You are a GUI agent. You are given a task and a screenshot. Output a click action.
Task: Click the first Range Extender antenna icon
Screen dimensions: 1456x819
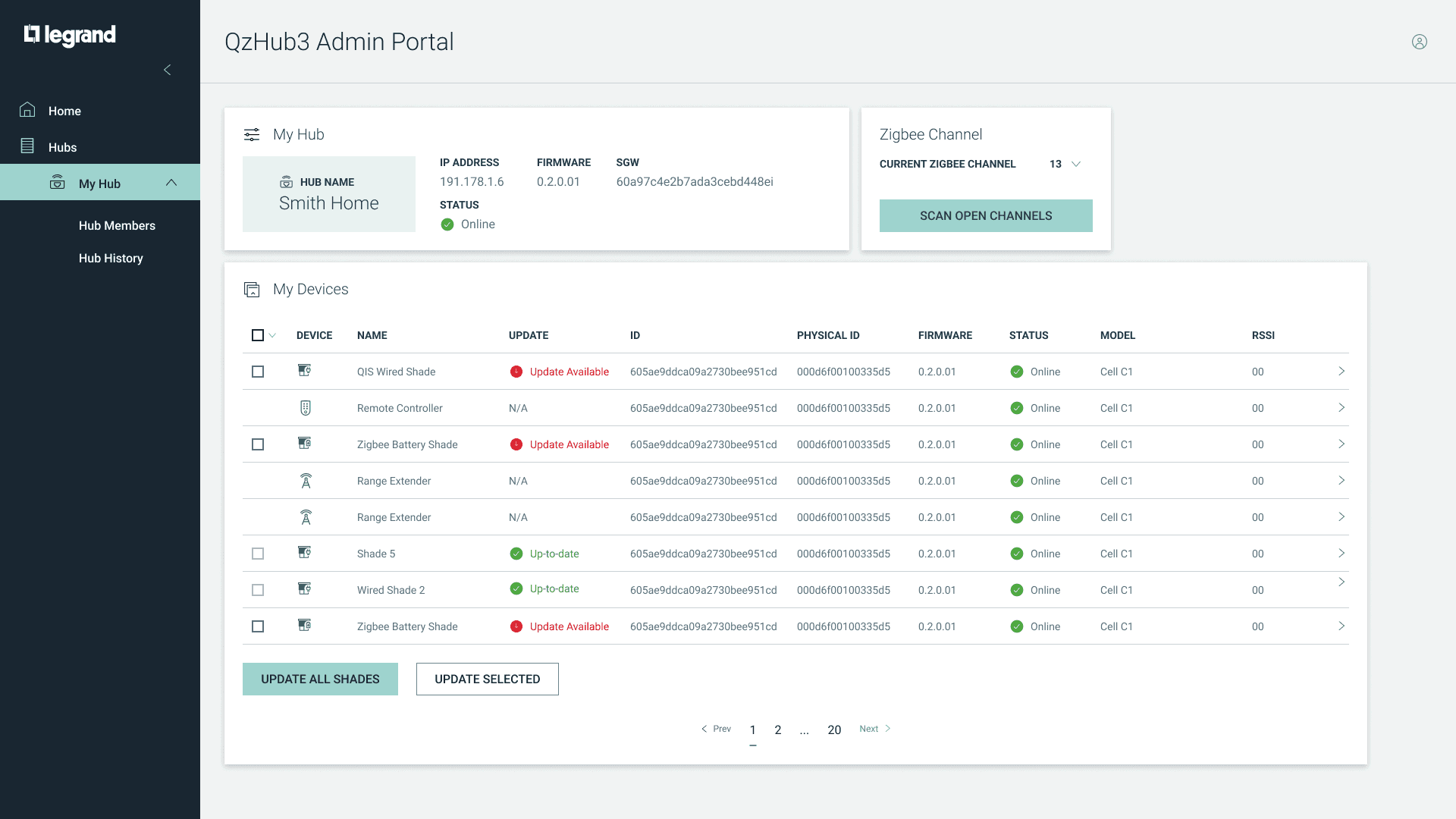(306, 481)
